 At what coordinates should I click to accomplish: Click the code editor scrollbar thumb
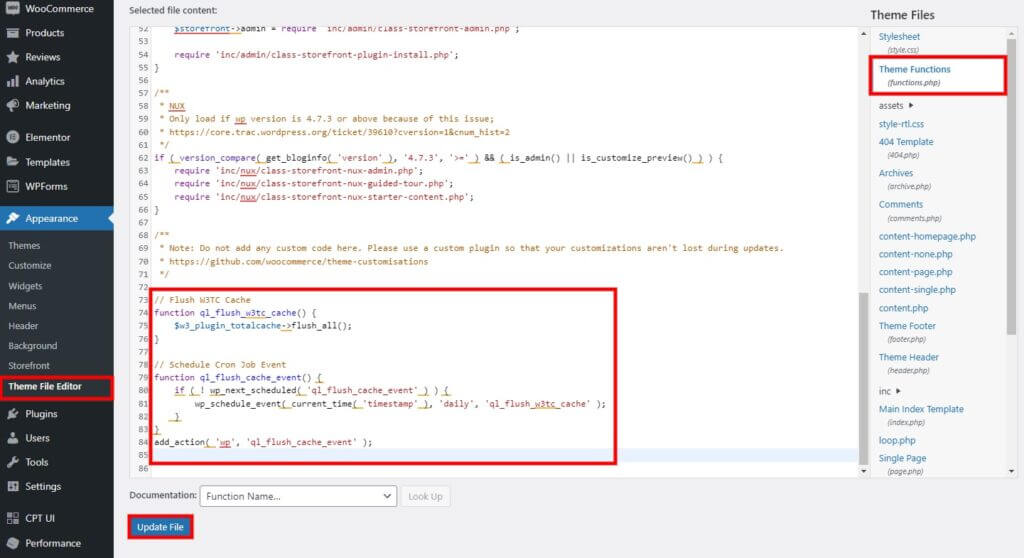pos(863,378)
